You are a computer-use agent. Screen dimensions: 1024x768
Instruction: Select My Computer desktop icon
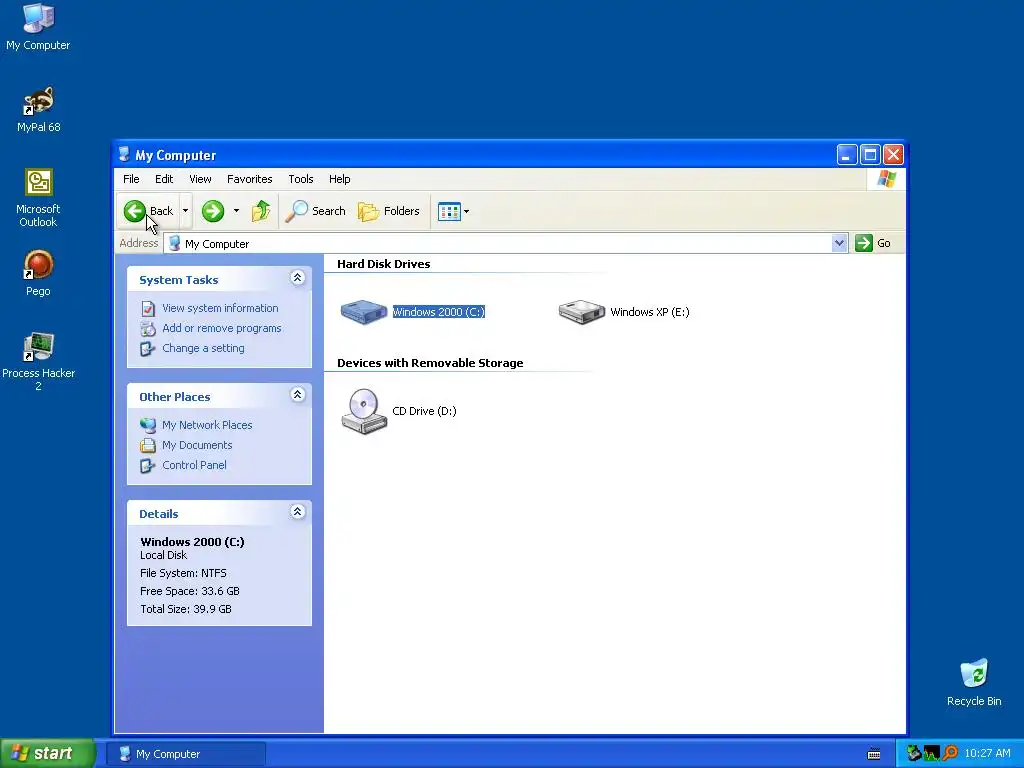(x=39, y=27)
